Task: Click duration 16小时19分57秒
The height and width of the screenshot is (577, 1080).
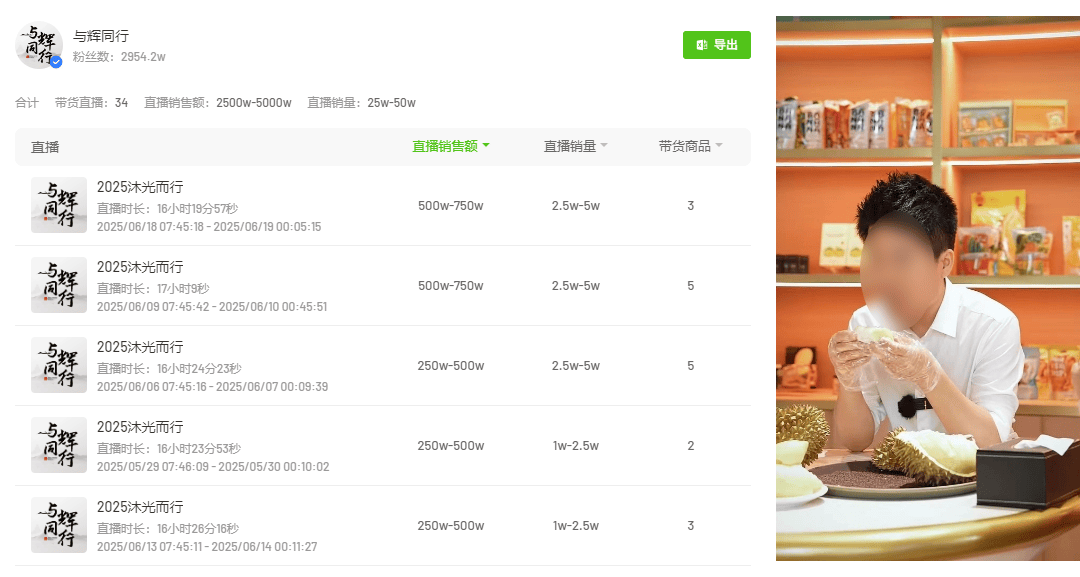Action: tap(167, 208)
